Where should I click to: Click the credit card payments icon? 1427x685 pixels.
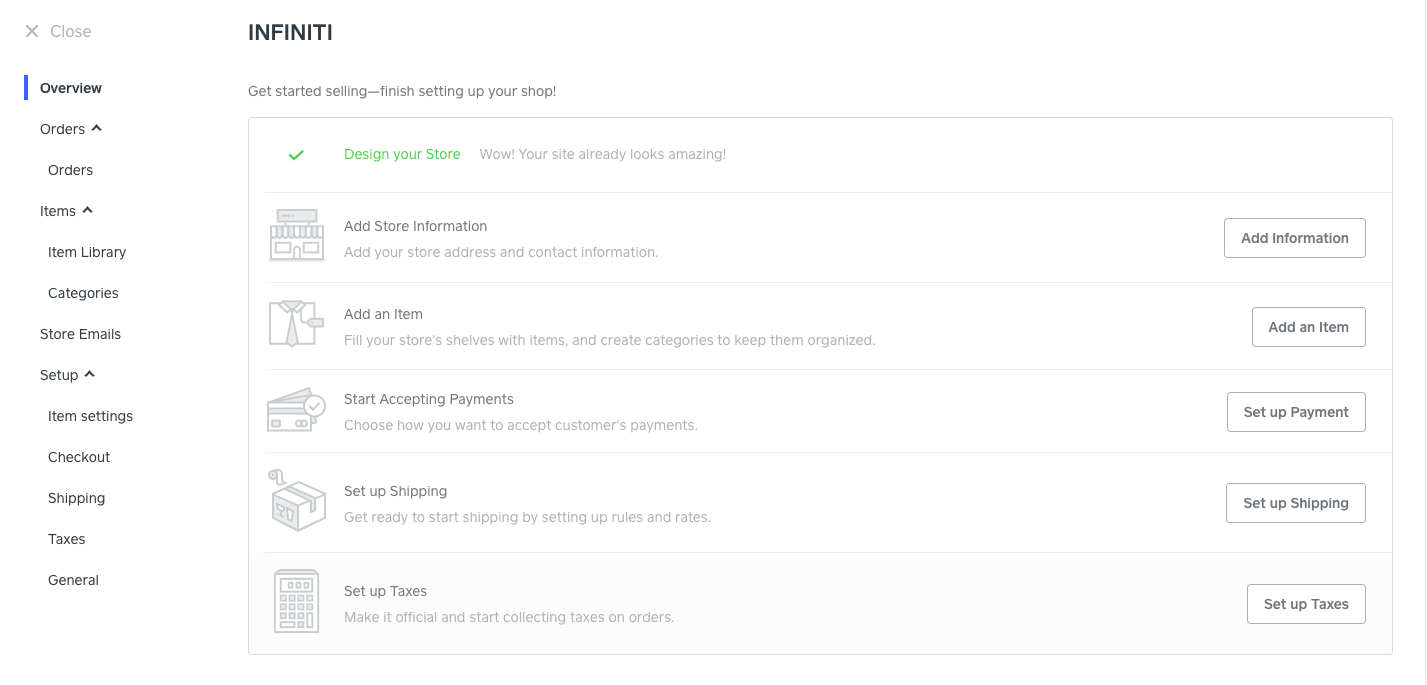coord(296,409)
